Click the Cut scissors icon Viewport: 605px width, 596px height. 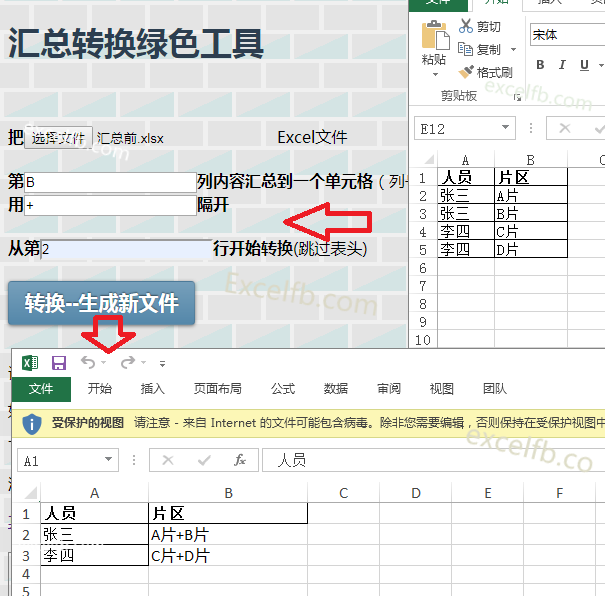point(466,27)
